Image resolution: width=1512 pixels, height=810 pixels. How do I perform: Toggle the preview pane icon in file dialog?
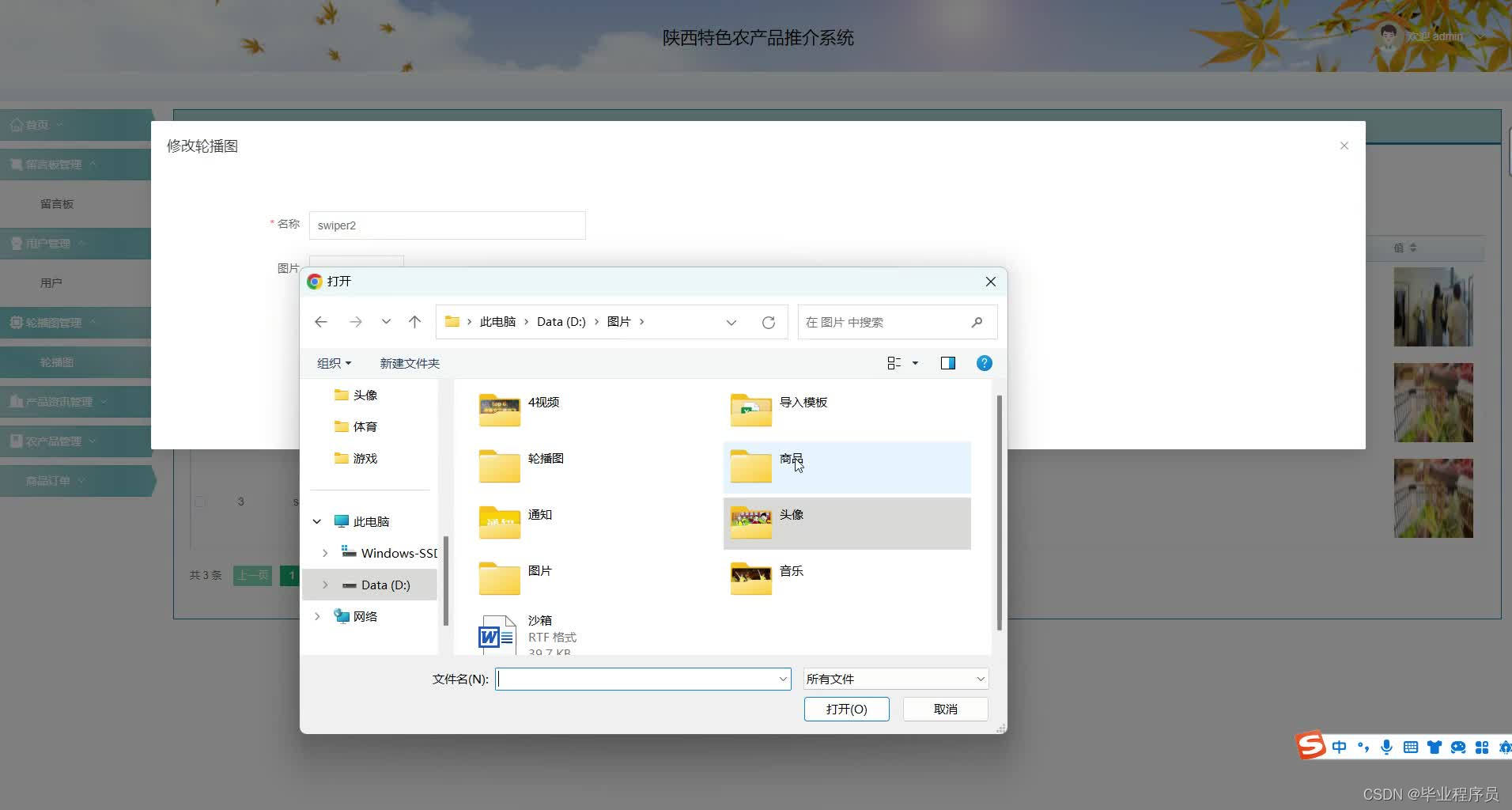click(947, 363)
